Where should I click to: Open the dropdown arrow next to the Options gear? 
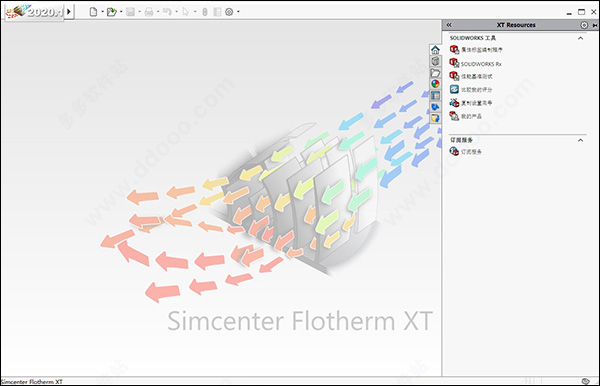tap(238, 12)
